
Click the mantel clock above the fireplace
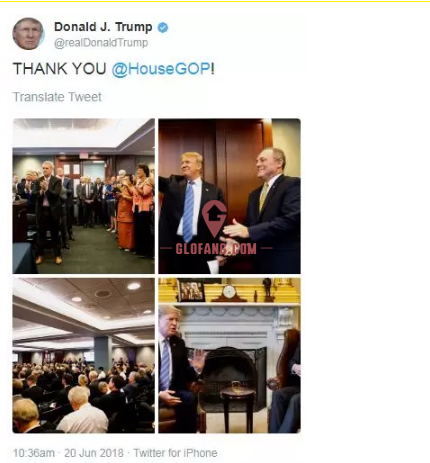[229, 293]
